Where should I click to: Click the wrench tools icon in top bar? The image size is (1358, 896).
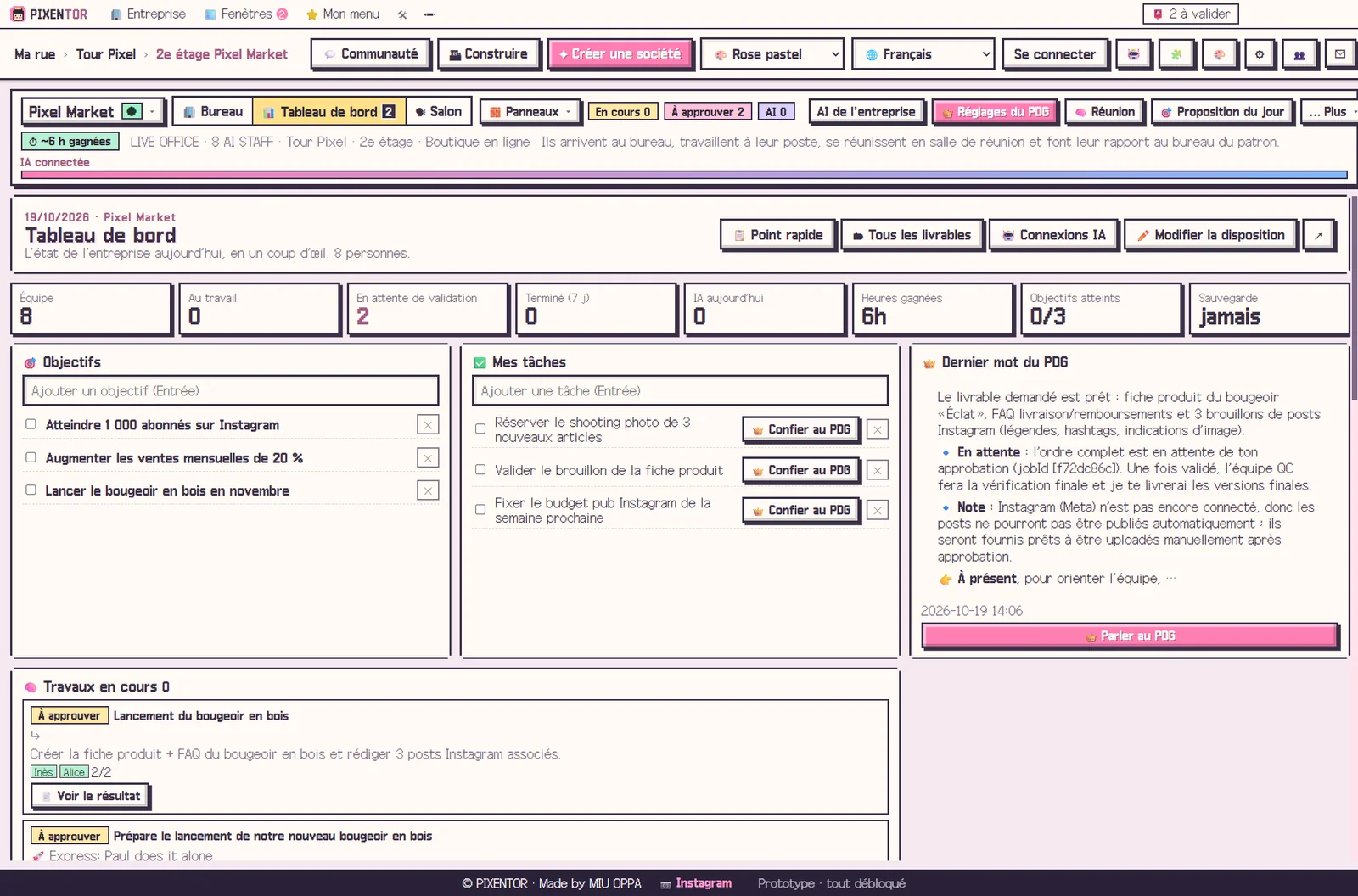point(402,14)
